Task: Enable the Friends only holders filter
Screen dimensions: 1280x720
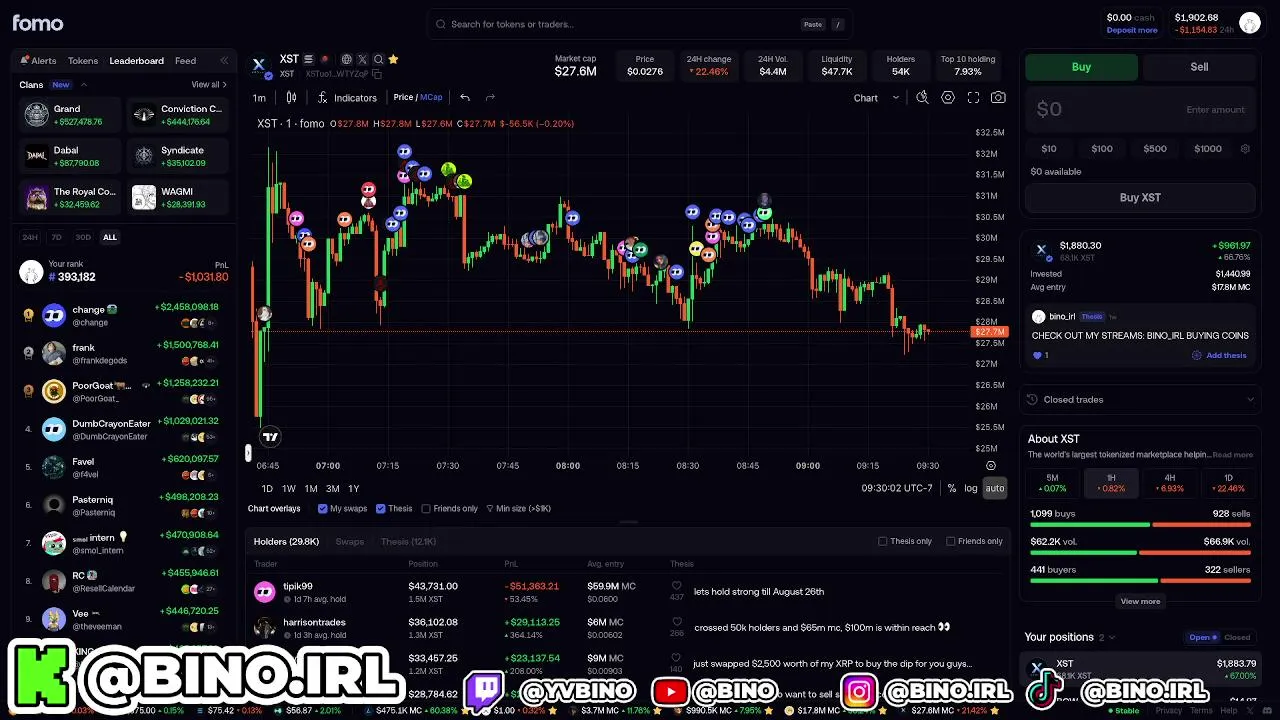Action: click(x=950, y=541)
